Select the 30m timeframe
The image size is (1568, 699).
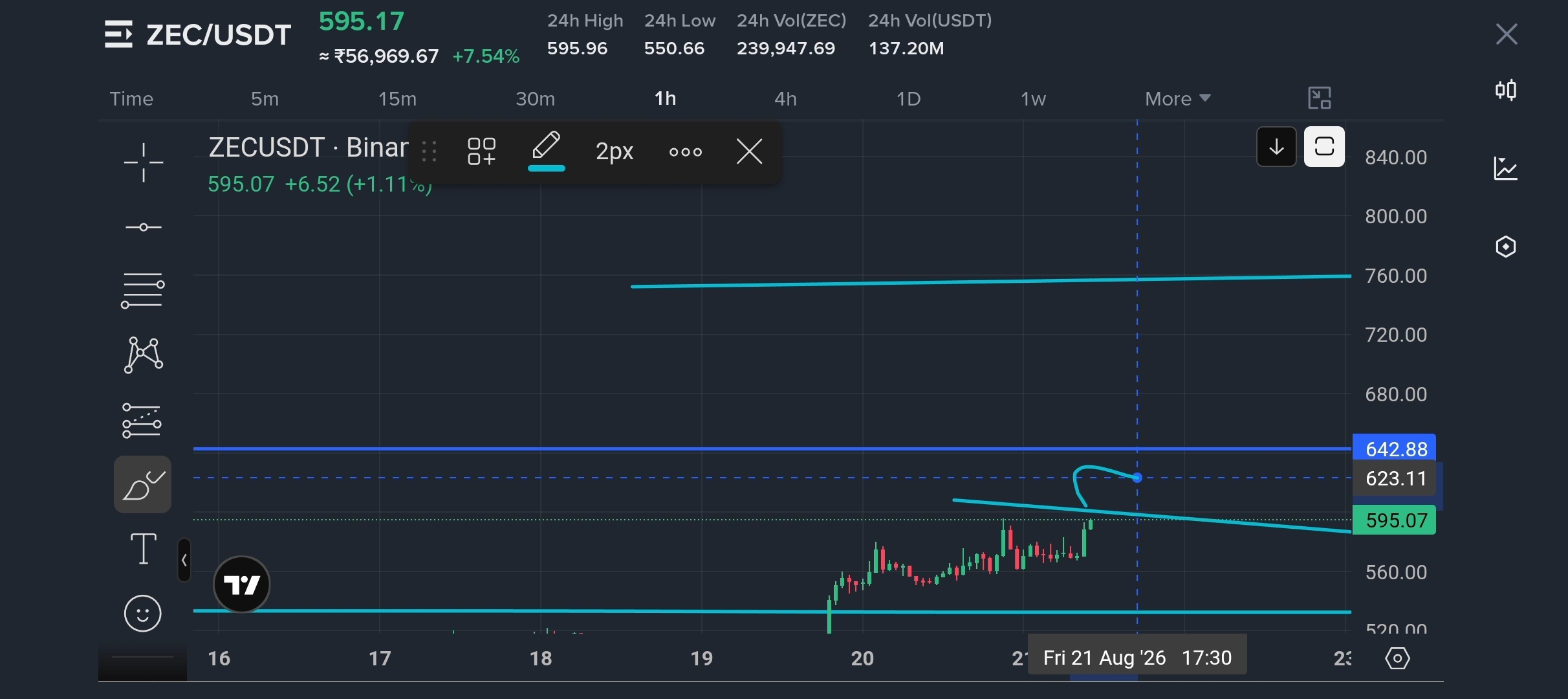[x=535, y=98]
